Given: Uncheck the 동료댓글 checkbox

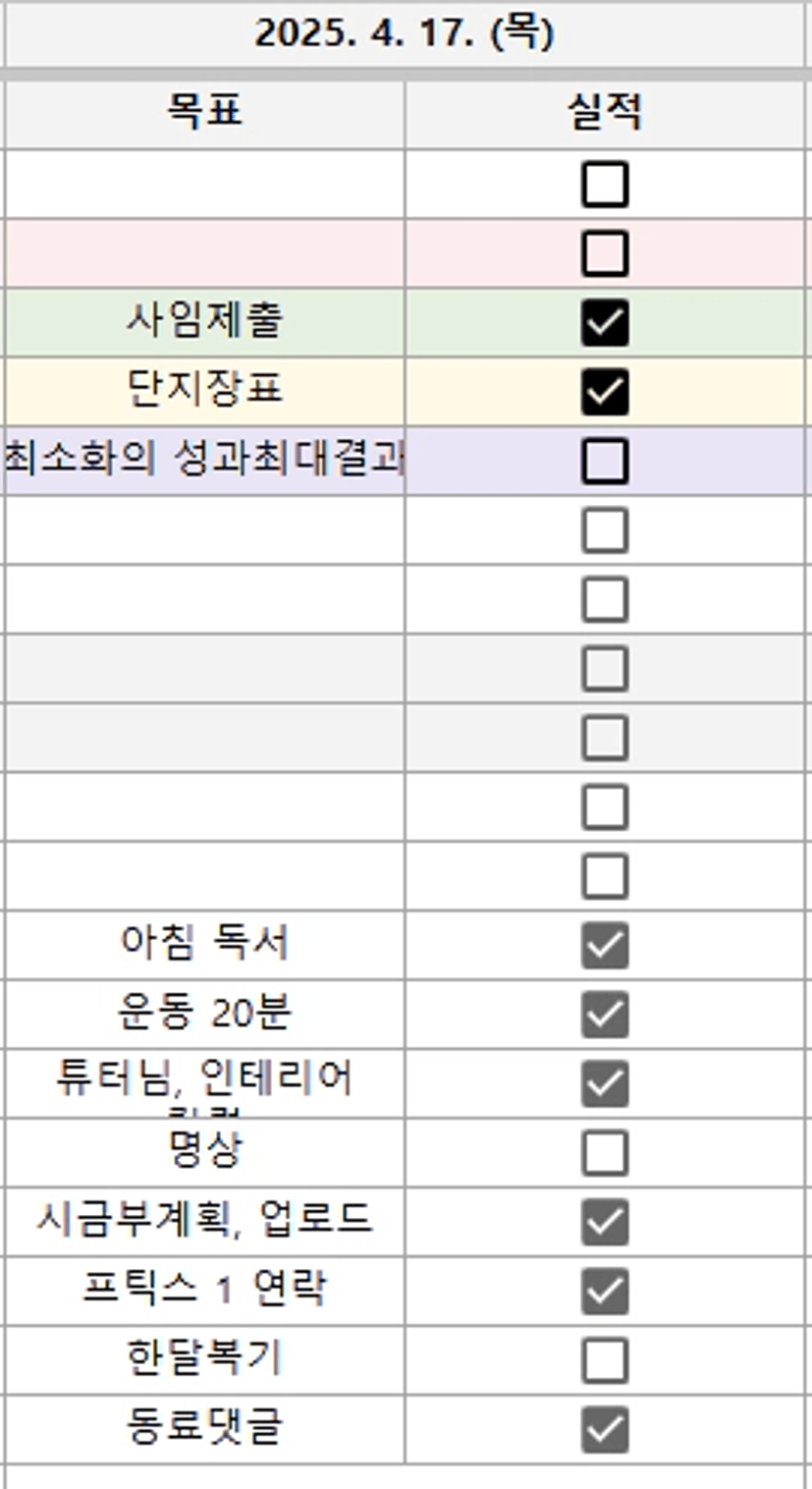Looking at the screenshot, I should [604, 1429].
